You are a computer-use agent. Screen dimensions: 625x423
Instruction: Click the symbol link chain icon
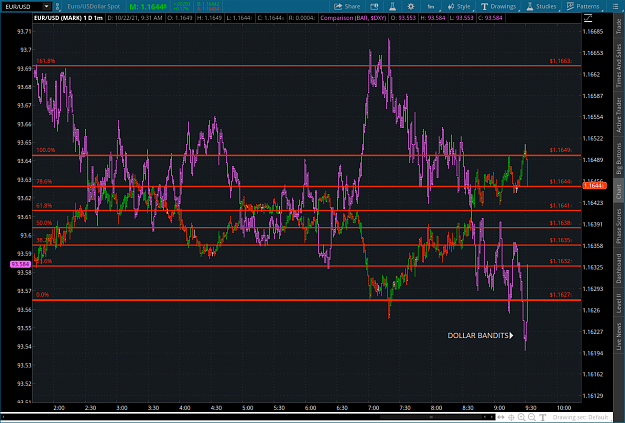(58, 6)
